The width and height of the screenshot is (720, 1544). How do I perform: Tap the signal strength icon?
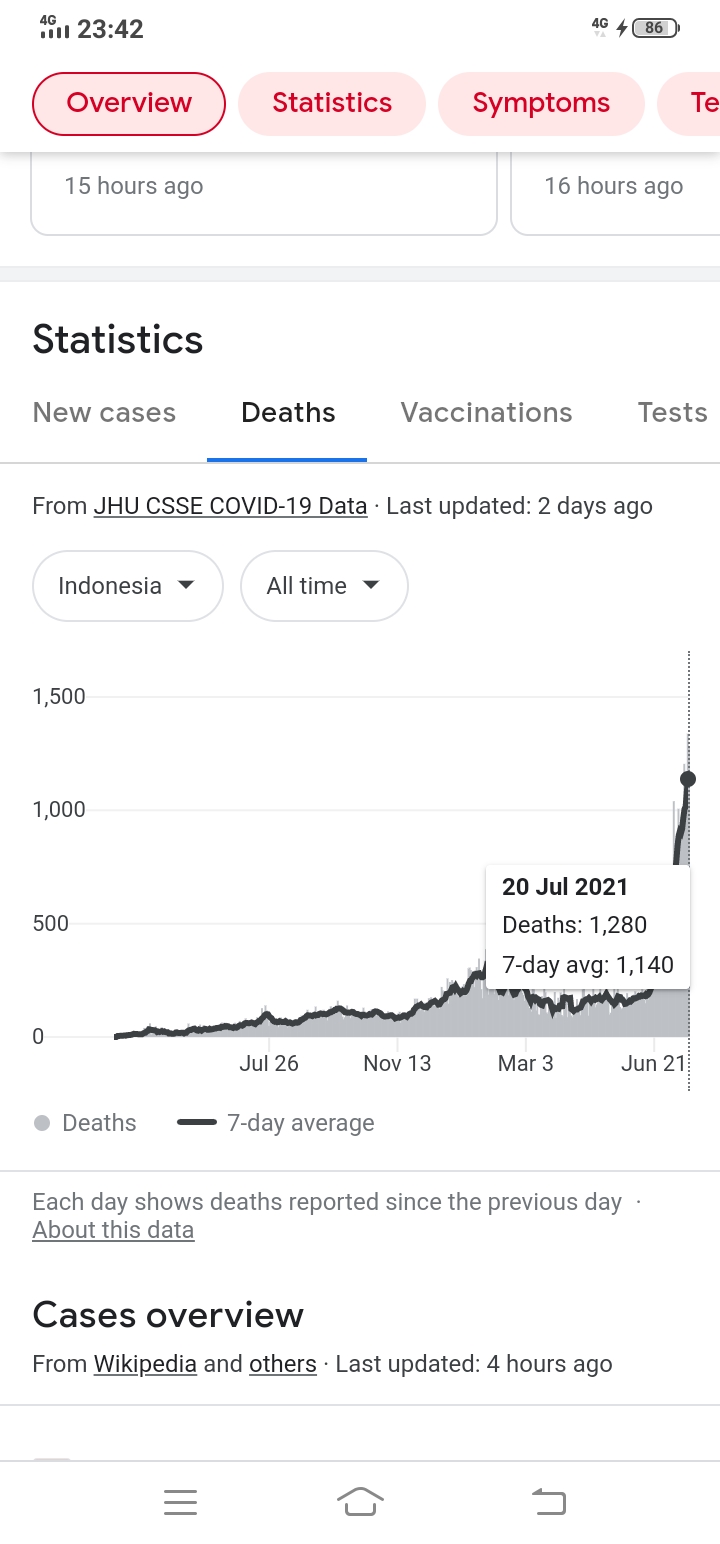pos(54,28)
